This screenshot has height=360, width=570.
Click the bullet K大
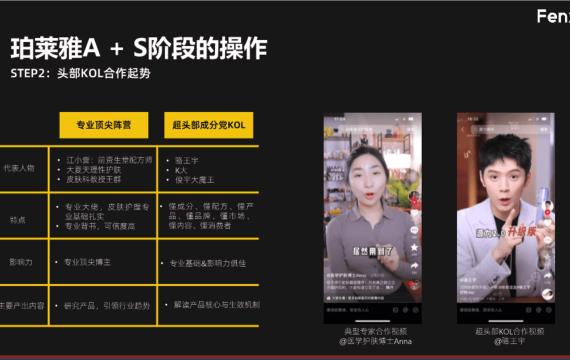coord(181,170)
